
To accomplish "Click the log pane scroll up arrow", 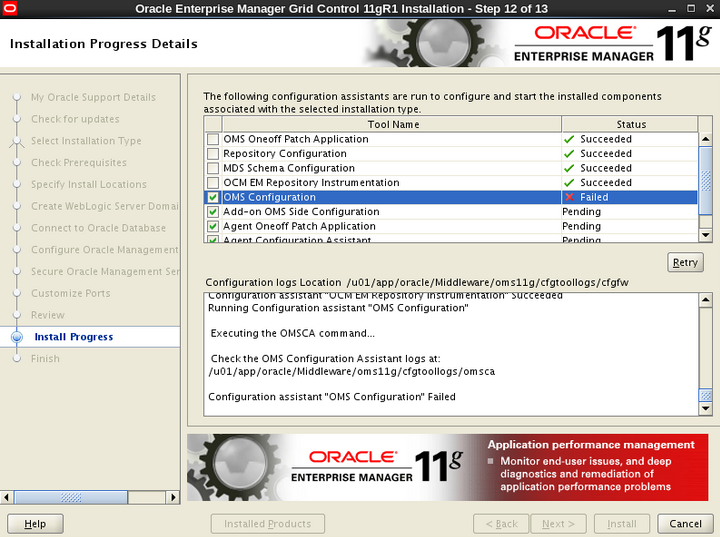I will pos(705,300).
